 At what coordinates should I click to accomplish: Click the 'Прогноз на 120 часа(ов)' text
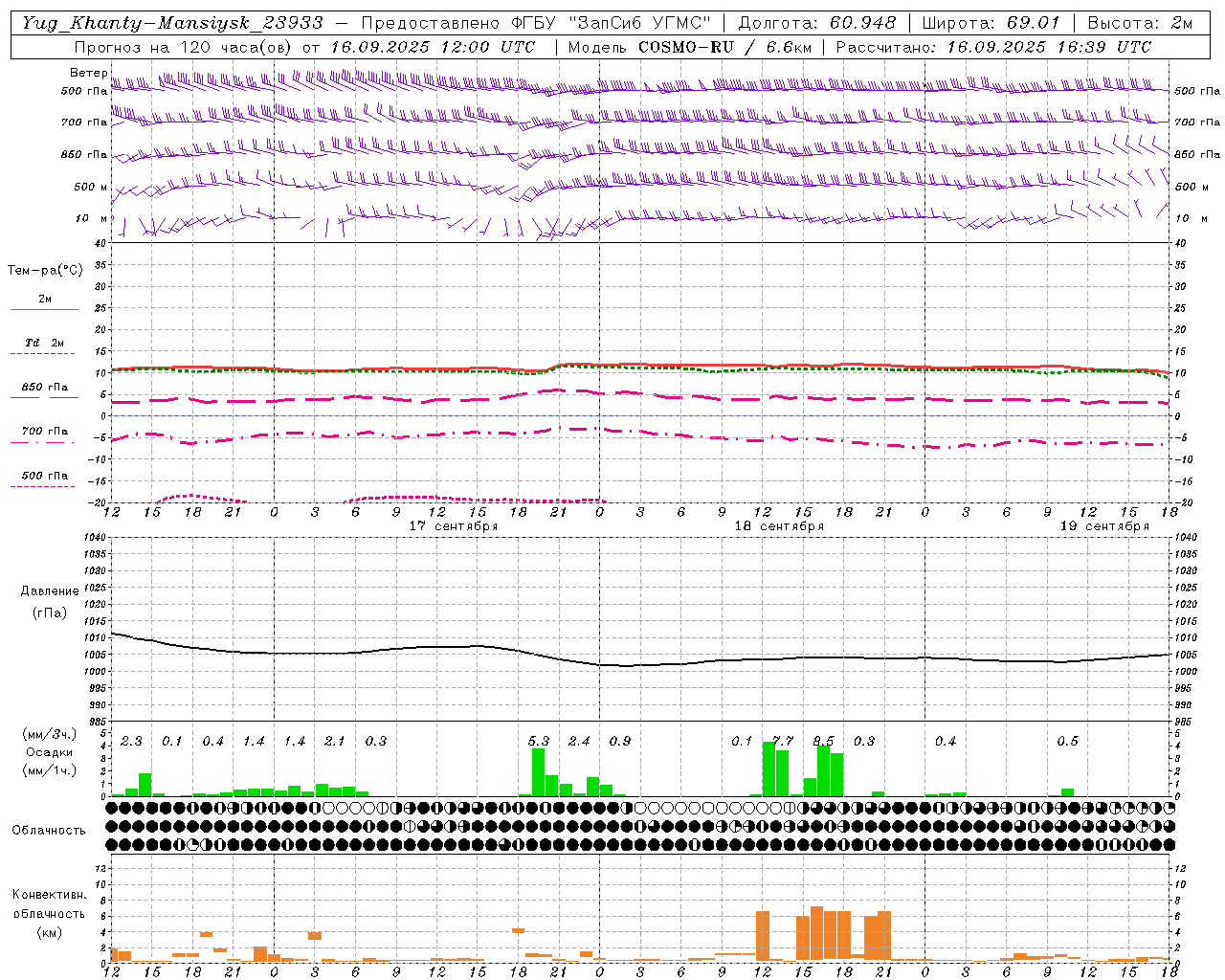[x=184, y=47]
